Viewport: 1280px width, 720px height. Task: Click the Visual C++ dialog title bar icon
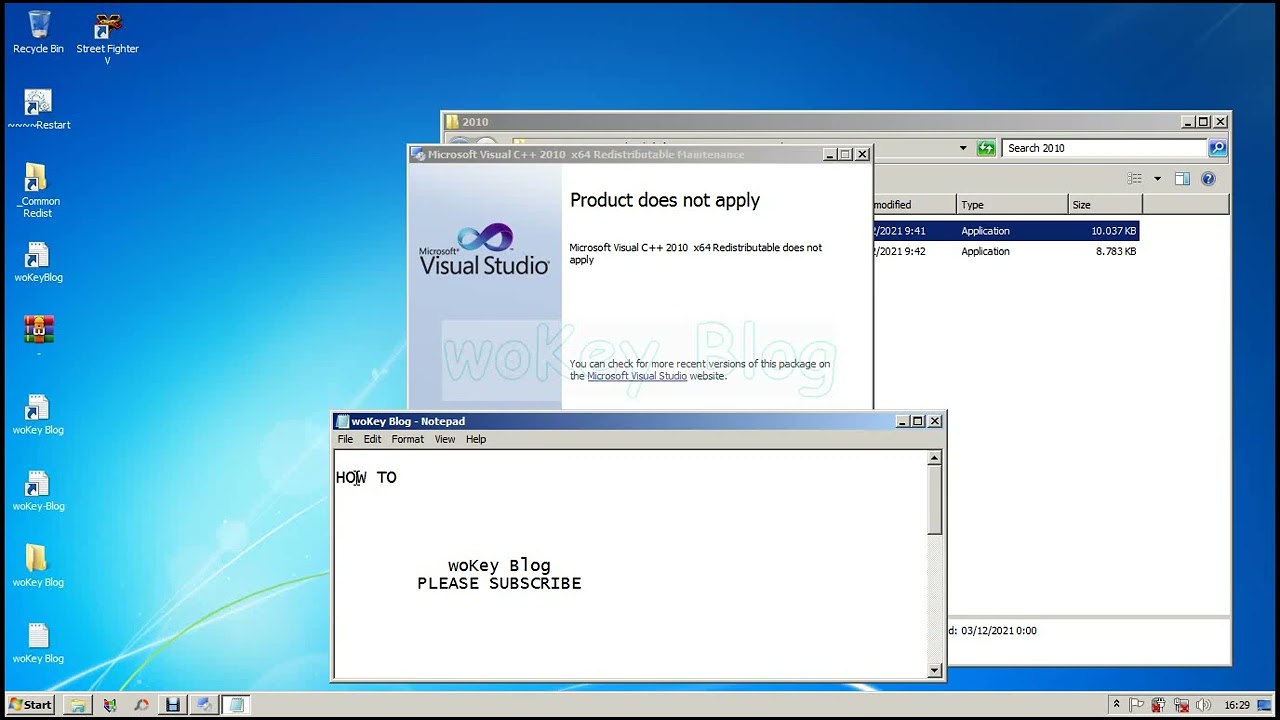click(x=419, y=155)
